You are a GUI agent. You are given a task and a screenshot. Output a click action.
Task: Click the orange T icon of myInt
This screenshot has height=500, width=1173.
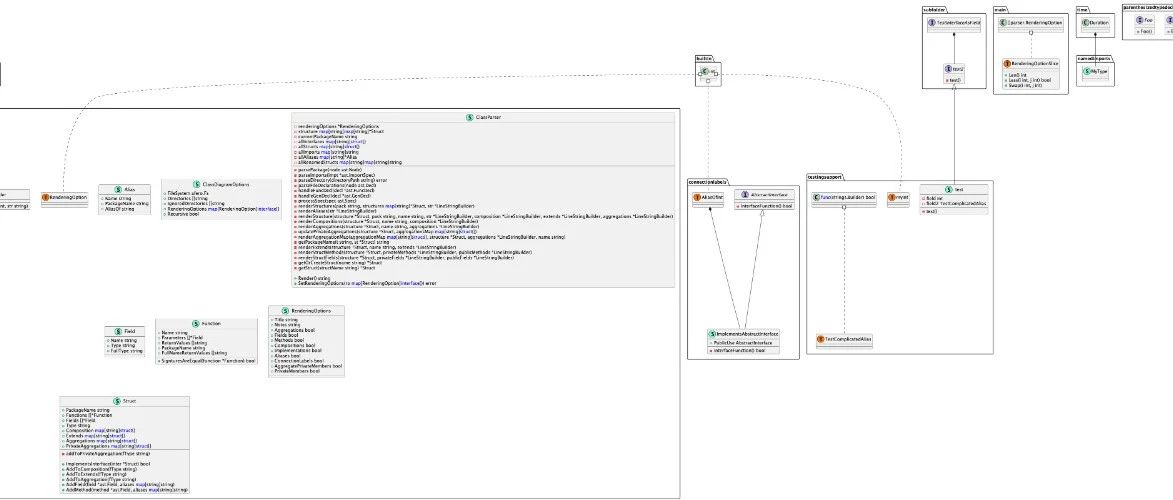pyautogui.click(x=892, y=196)
